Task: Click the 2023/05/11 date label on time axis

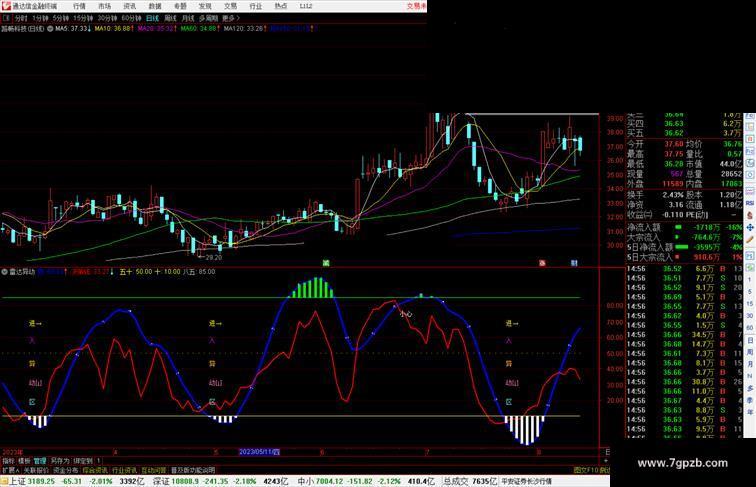Action: click(x=259, y=452)
